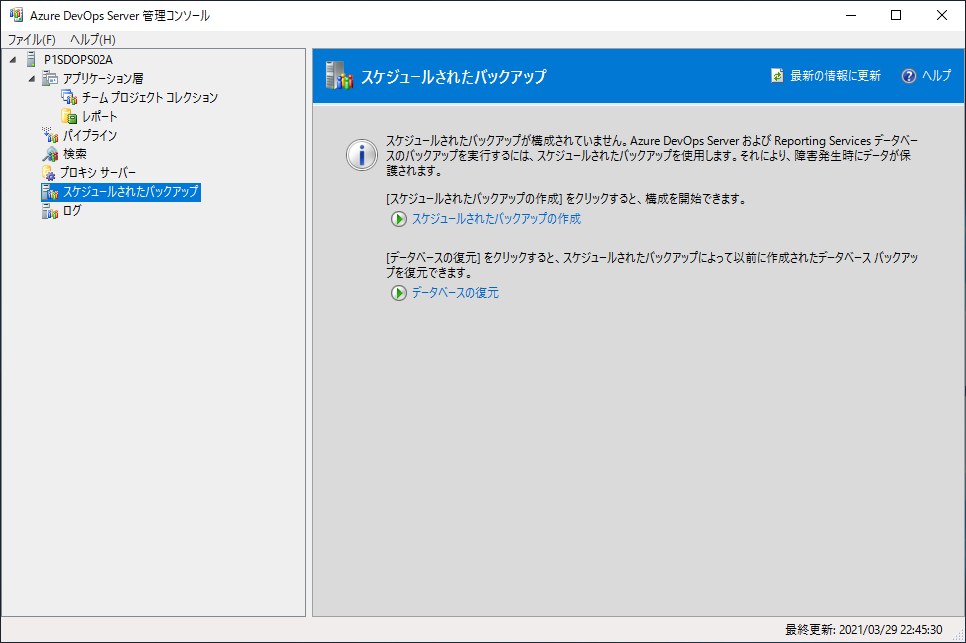Collapse the P1SDOPS02A root node
The image size is (966, 643).
pos(13,60)
